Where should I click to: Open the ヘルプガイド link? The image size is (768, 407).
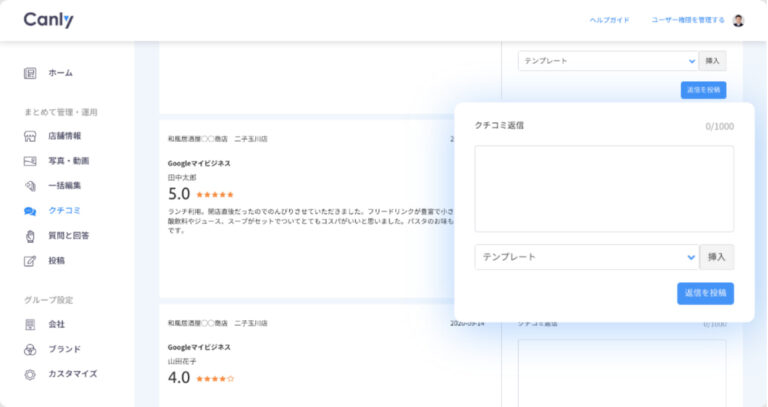[609, 20]
